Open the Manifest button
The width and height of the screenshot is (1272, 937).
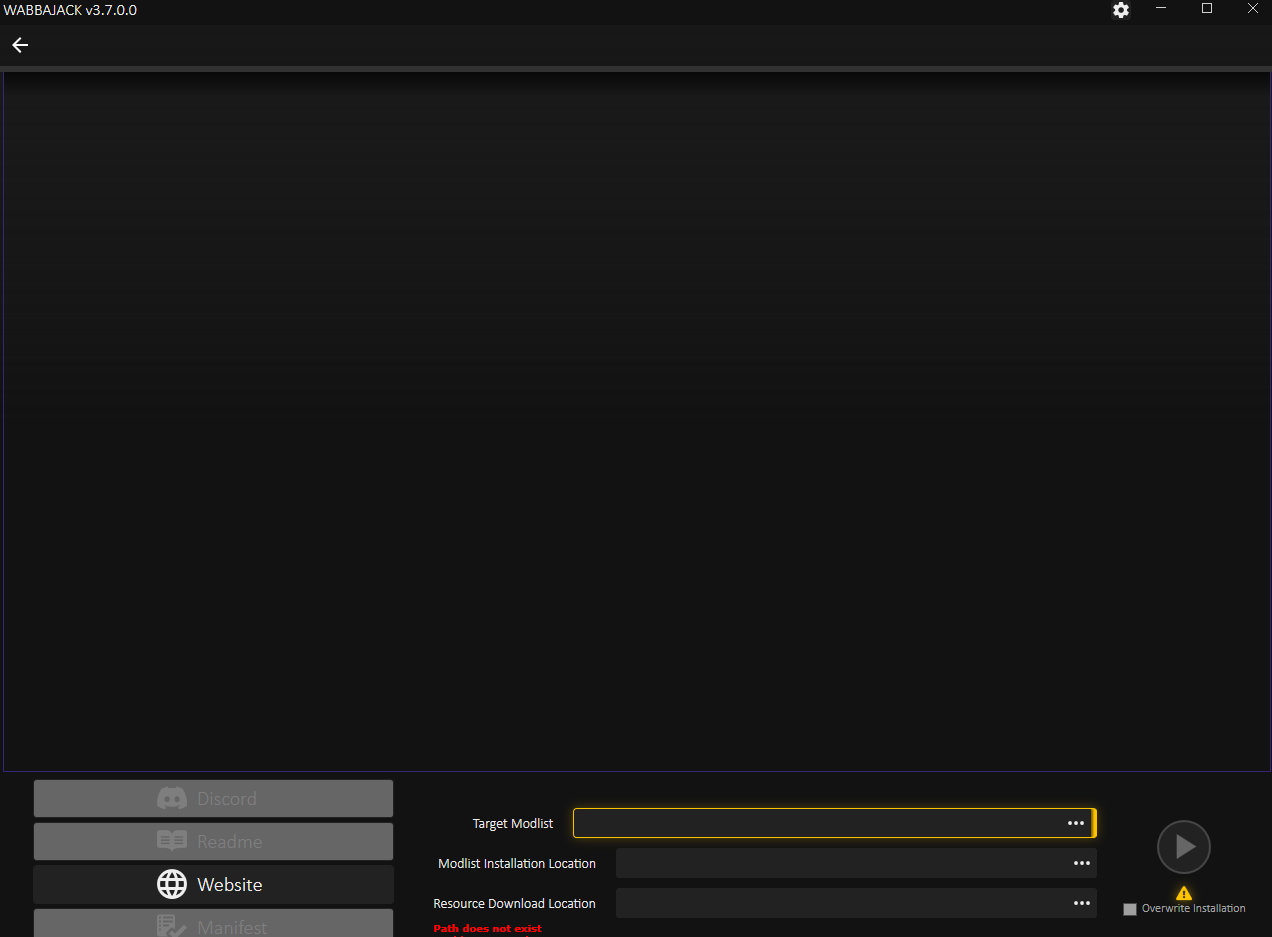click(213, 923)
